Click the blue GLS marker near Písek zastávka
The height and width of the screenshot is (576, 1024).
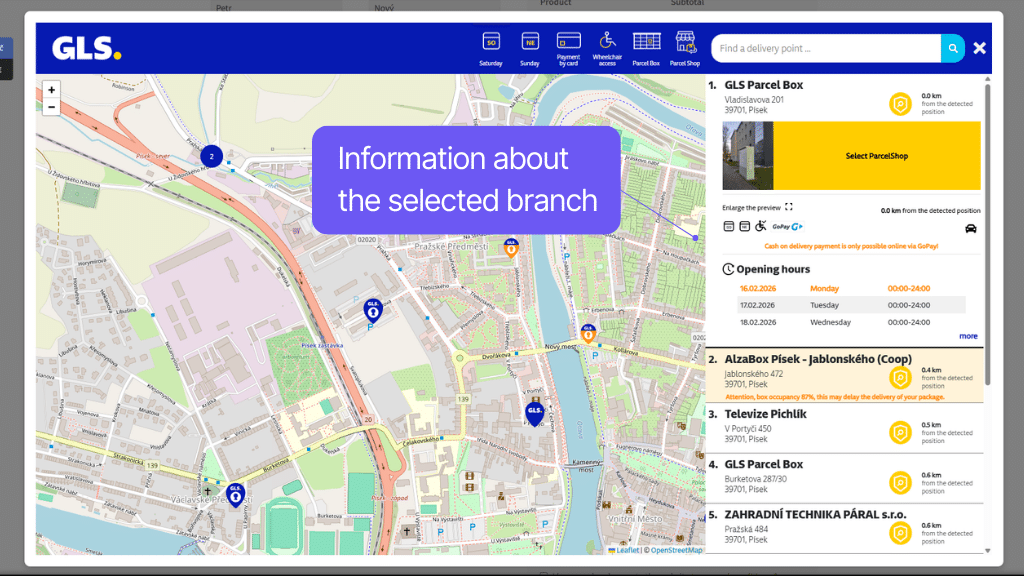[373, 310]
